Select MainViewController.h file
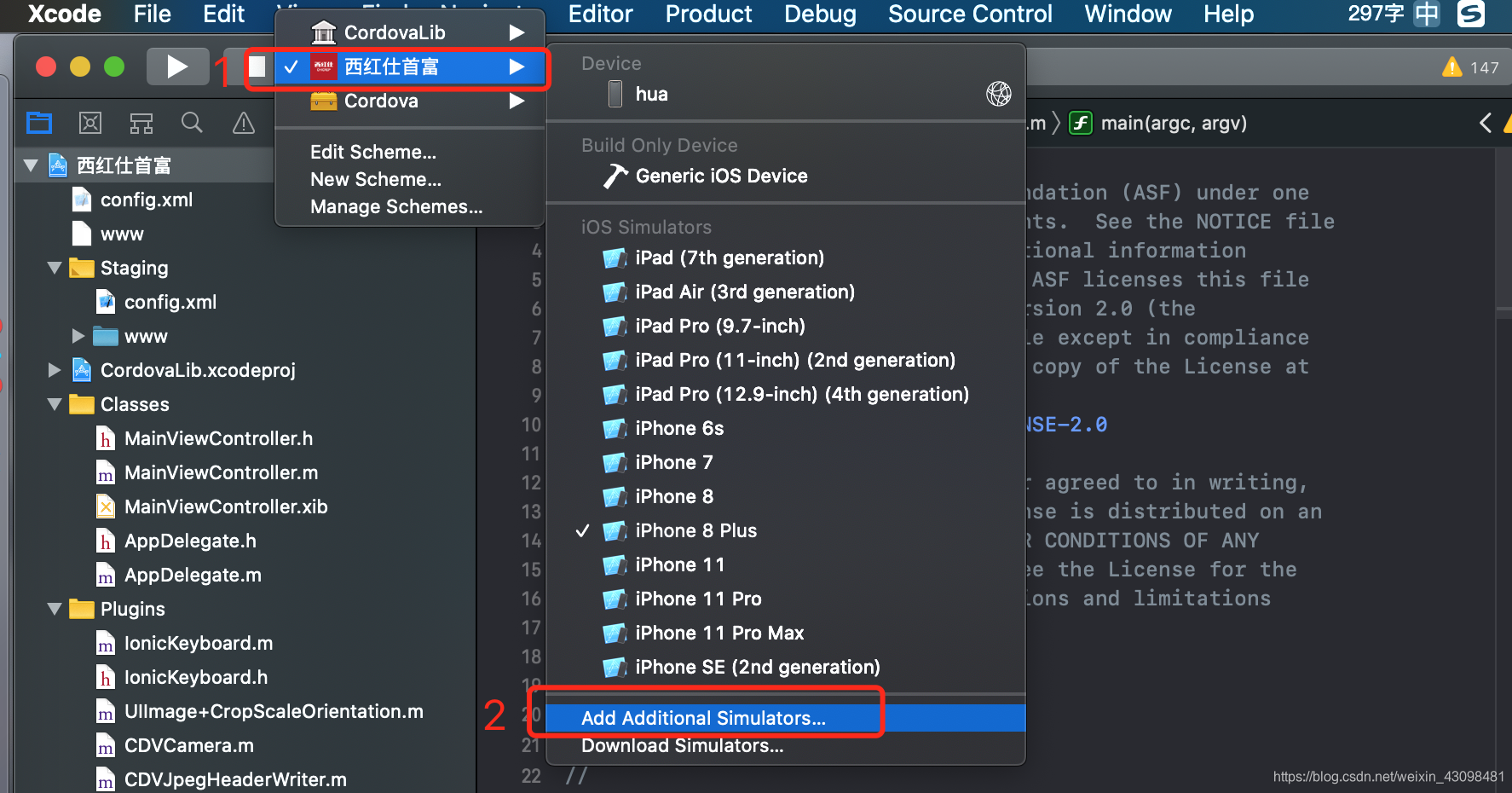Viewport: 1512px width, 793px height. (x=218, y=438)
